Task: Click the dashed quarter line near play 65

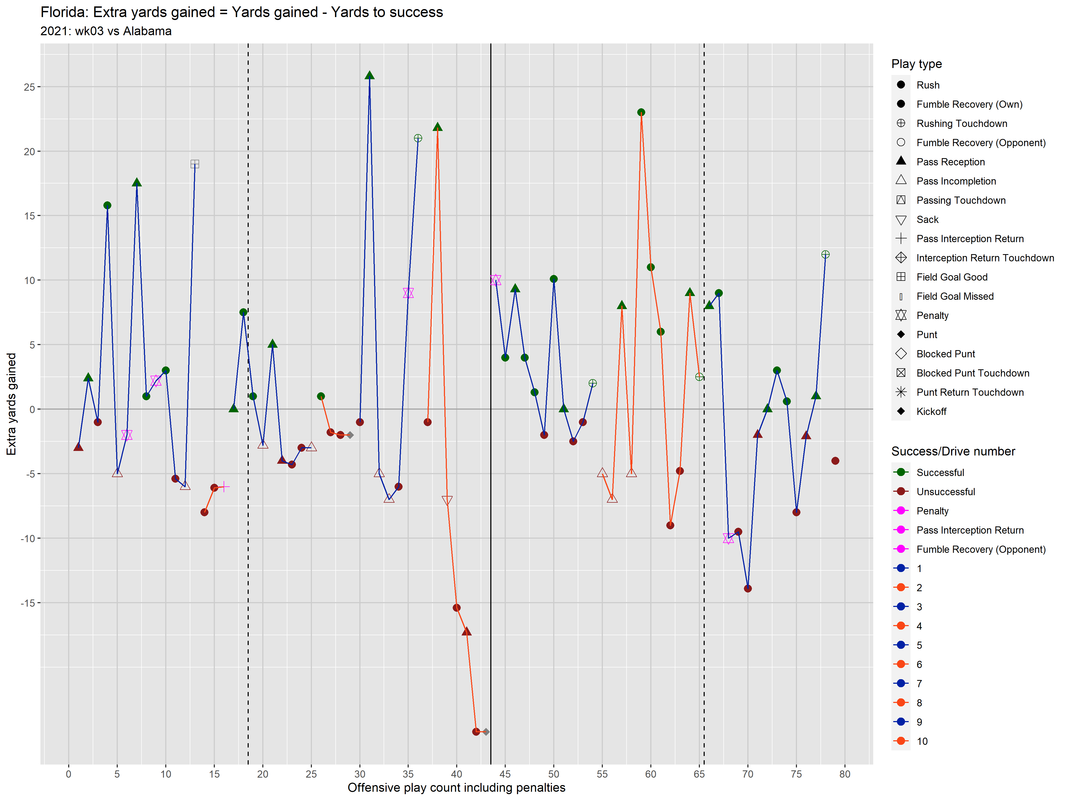Action: coord(704,404)
